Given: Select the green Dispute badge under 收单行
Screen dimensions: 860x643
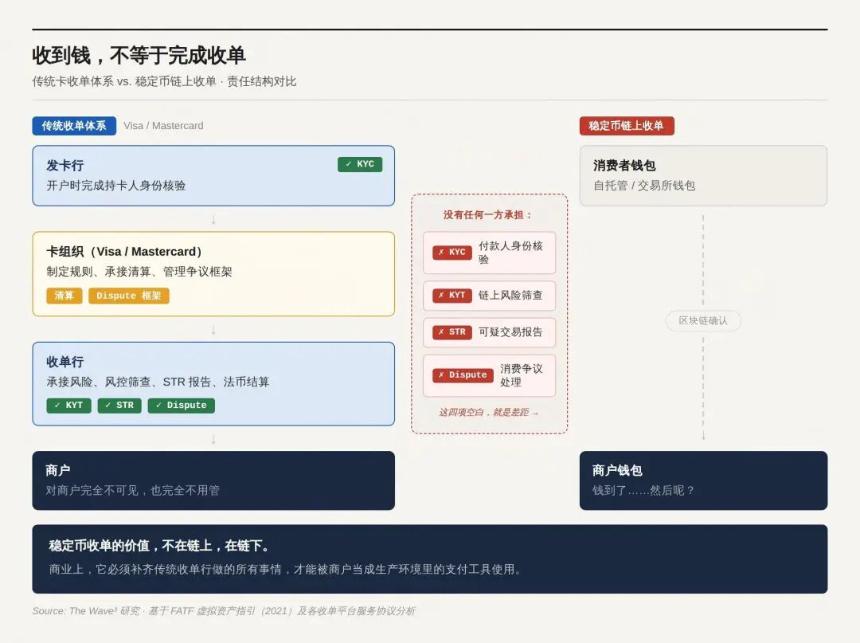Looking at the screenshot, I should pyautogui.click(x=181, y=405).
